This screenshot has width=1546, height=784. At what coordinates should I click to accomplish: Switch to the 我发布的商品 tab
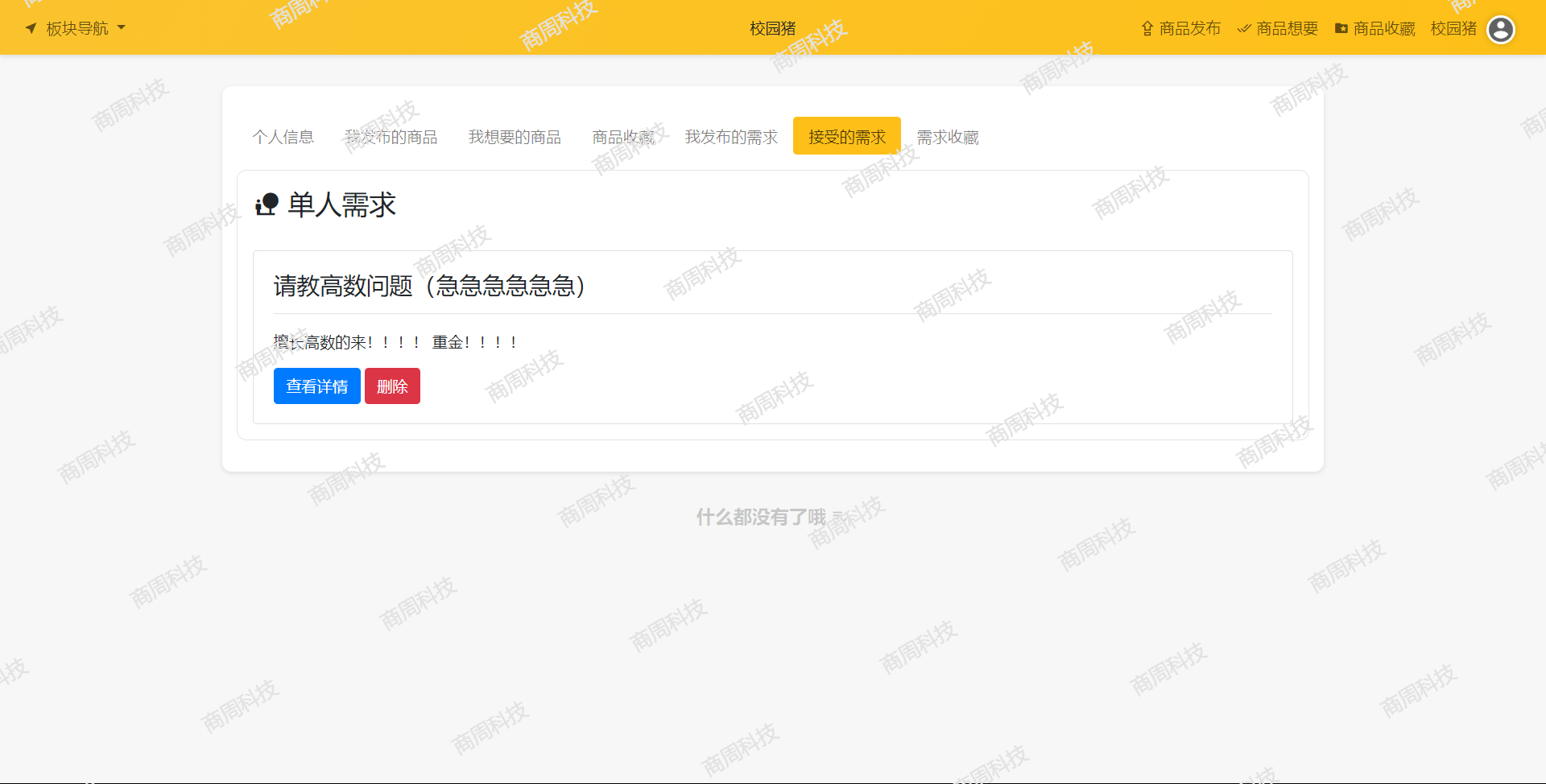[x=391, y=137]
